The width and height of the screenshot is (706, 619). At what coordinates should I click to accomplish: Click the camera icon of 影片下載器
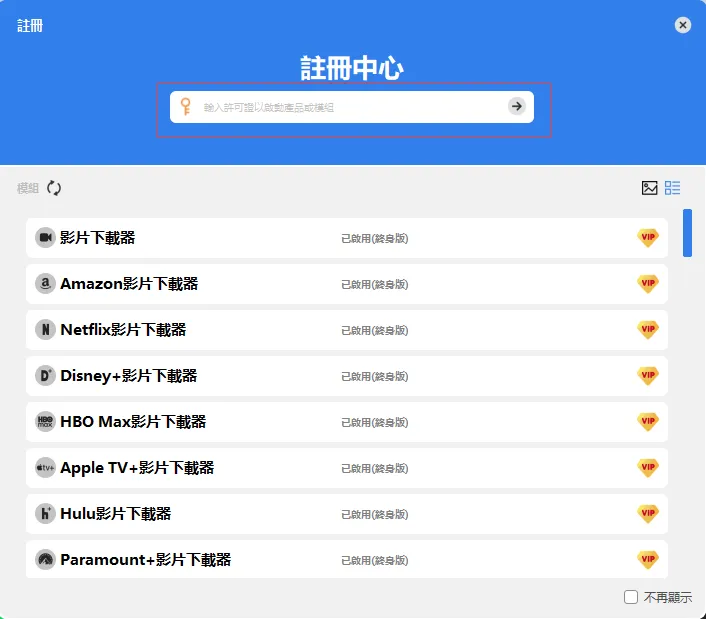[45, 238]
